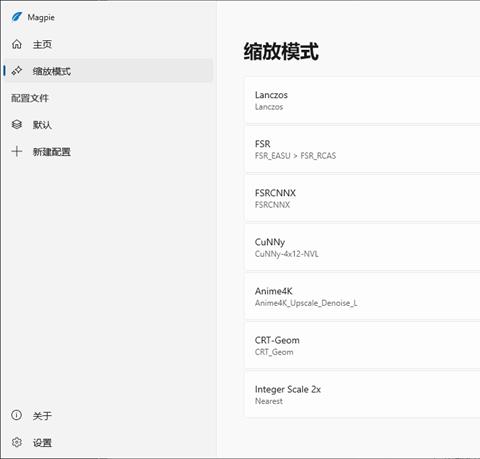
Task: Select 缩放模式 in the sidebar
Action: pyautogui.click(x=108, y=71)
